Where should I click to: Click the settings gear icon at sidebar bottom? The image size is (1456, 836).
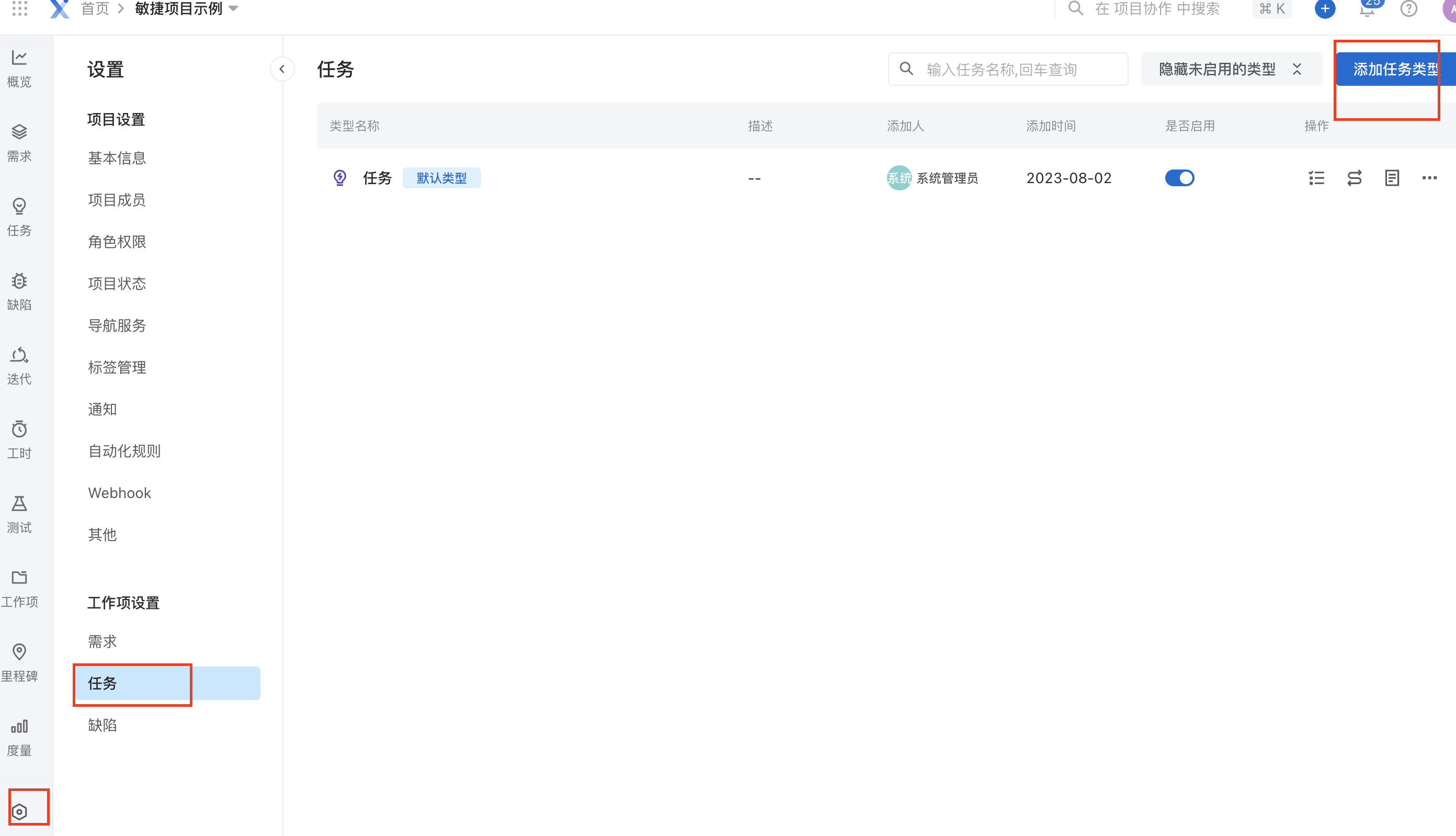tap(19, 811)
